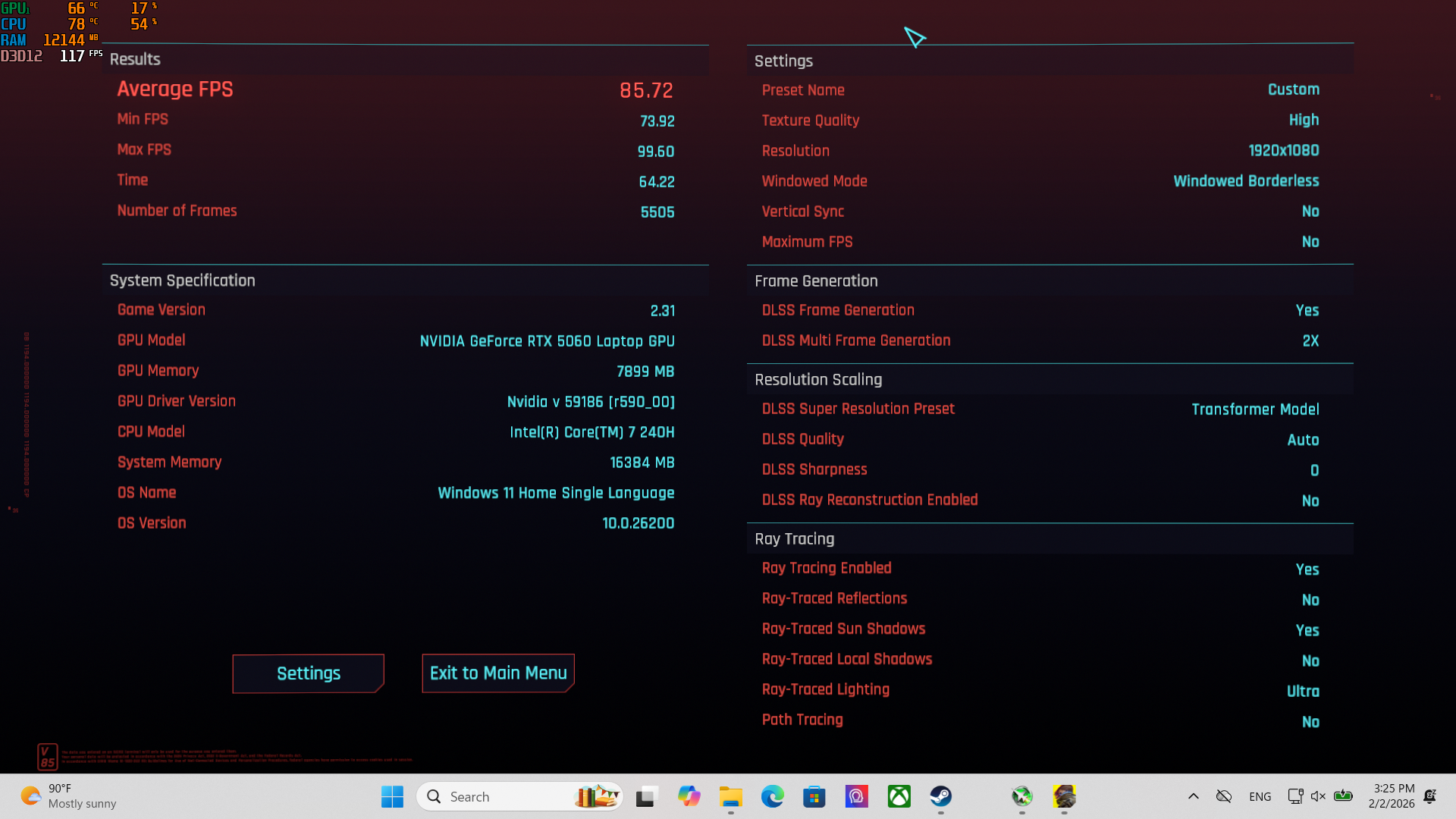The height and width of the screenshot is (819, 1456).
Task: Open the Copilot taskbar icon
Action: (x=689, y=796)
